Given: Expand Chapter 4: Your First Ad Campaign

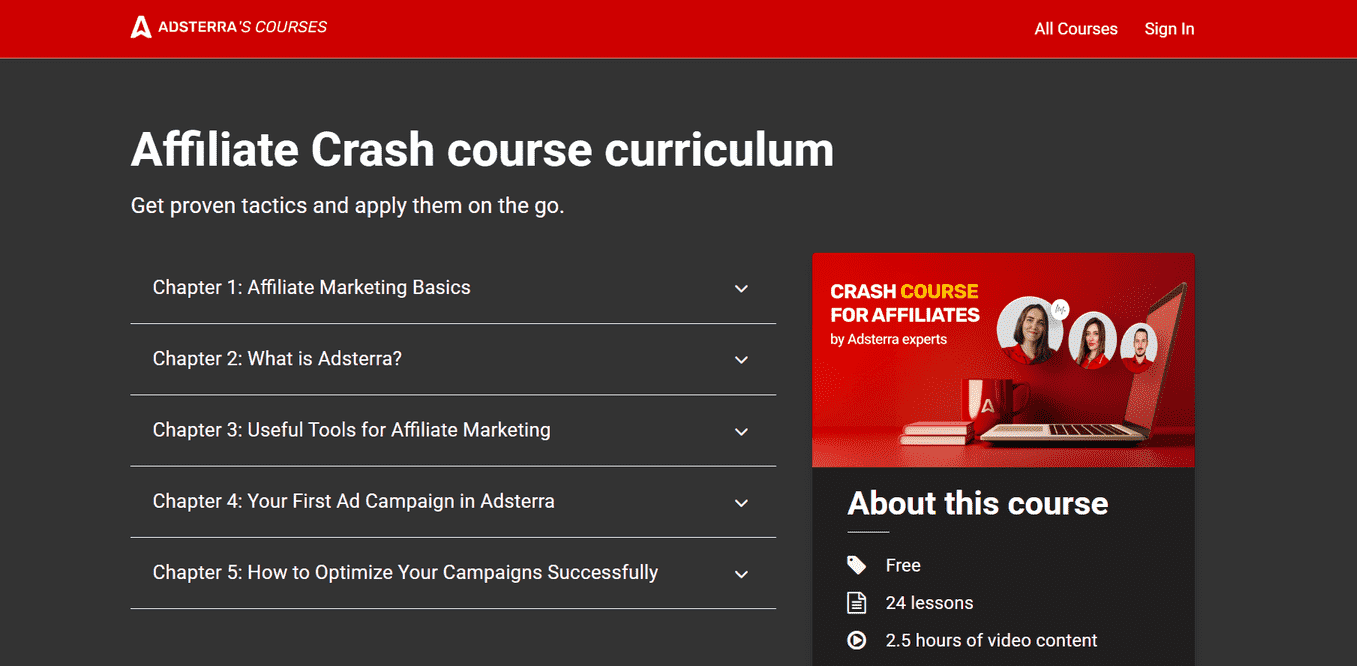Looking at the screenshot, I should (741, 502).
